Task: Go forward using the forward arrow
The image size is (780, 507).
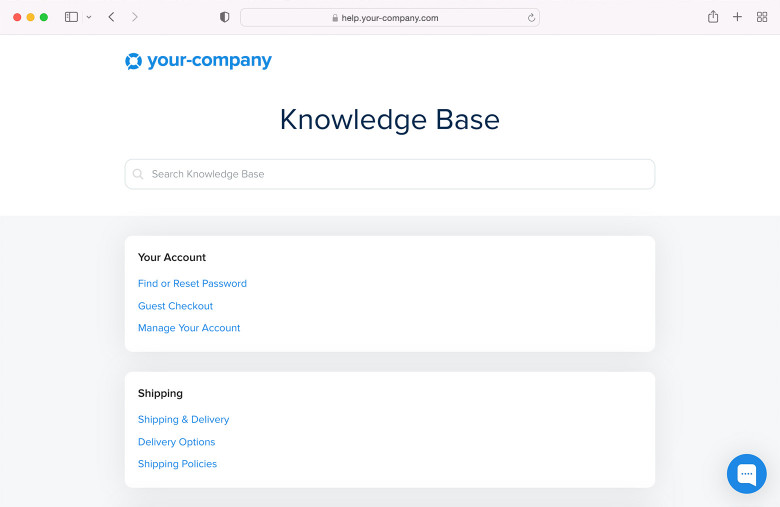Action: click(135, 17)
